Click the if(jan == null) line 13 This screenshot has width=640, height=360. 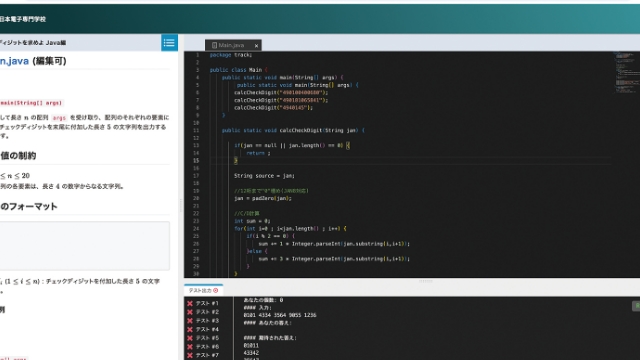click(291, 145)
